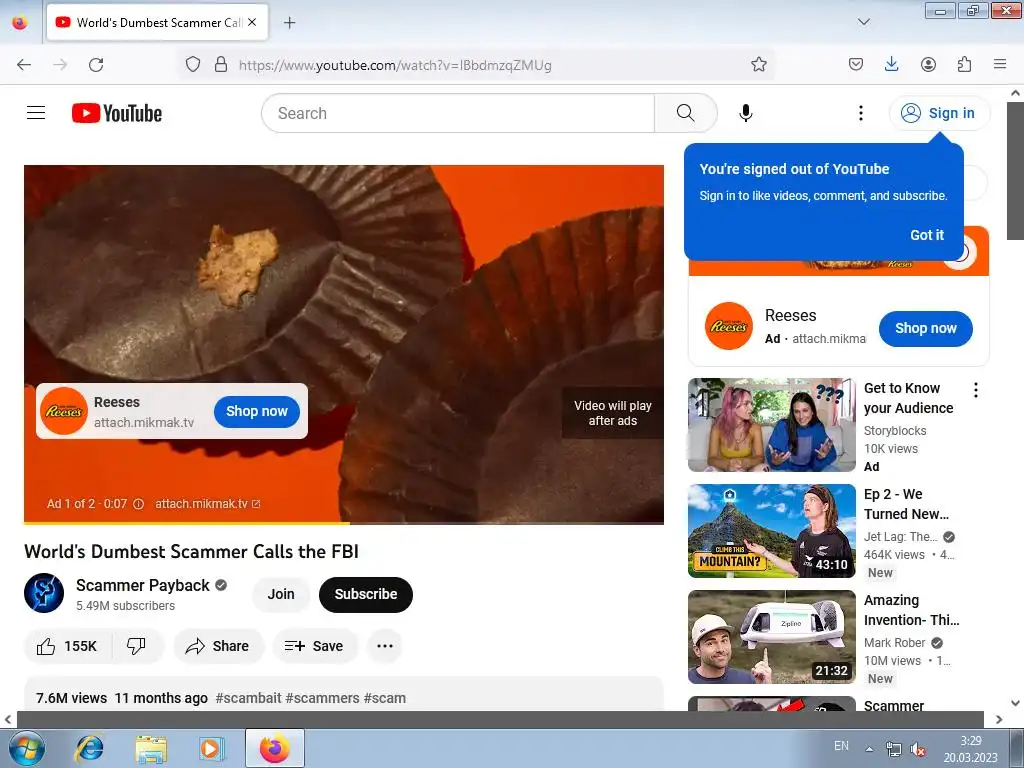The width and height of the screenshot is (1024, 768).
Task: Open attach.mikmak.tv link in video ad
Action: tap(208, 504)
